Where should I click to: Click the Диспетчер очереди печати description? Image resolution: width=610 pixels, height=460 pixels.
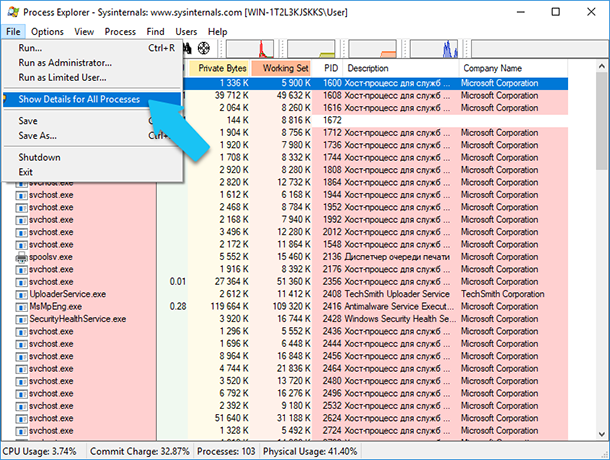click(x=397, y=257)
